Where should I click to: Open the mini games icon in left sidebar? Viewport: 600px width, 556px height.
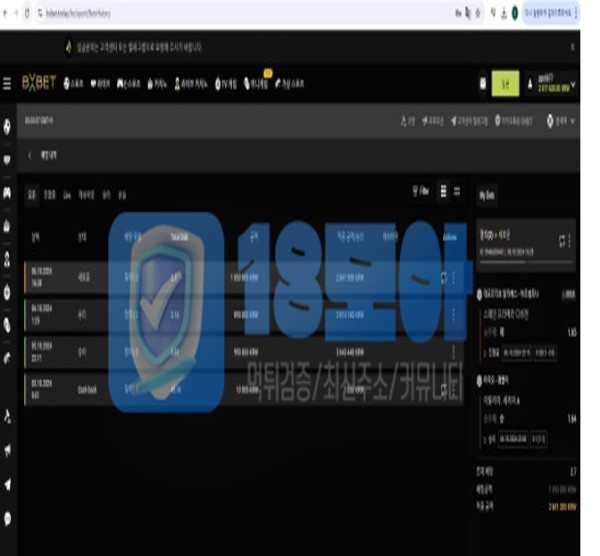pos(7,325)
